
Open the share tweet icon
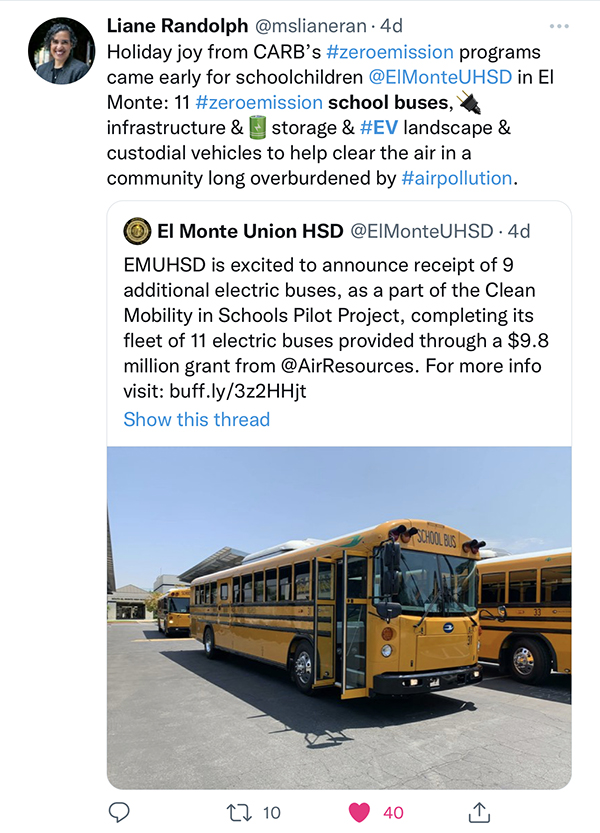pyautogui.click(x=479, y=812)
